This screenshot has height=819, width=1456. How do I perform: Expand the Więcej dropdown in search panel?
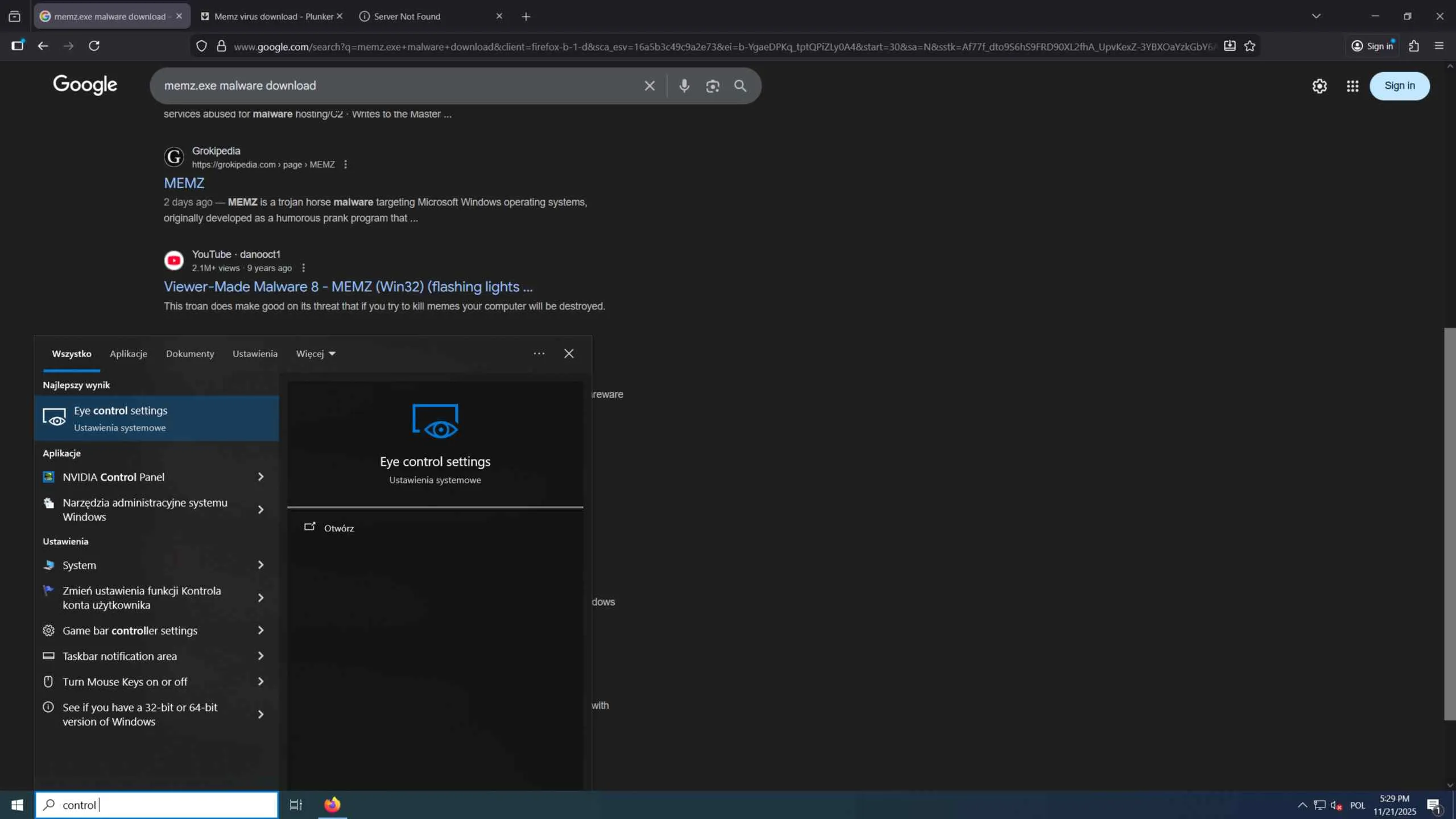point(316,354)
